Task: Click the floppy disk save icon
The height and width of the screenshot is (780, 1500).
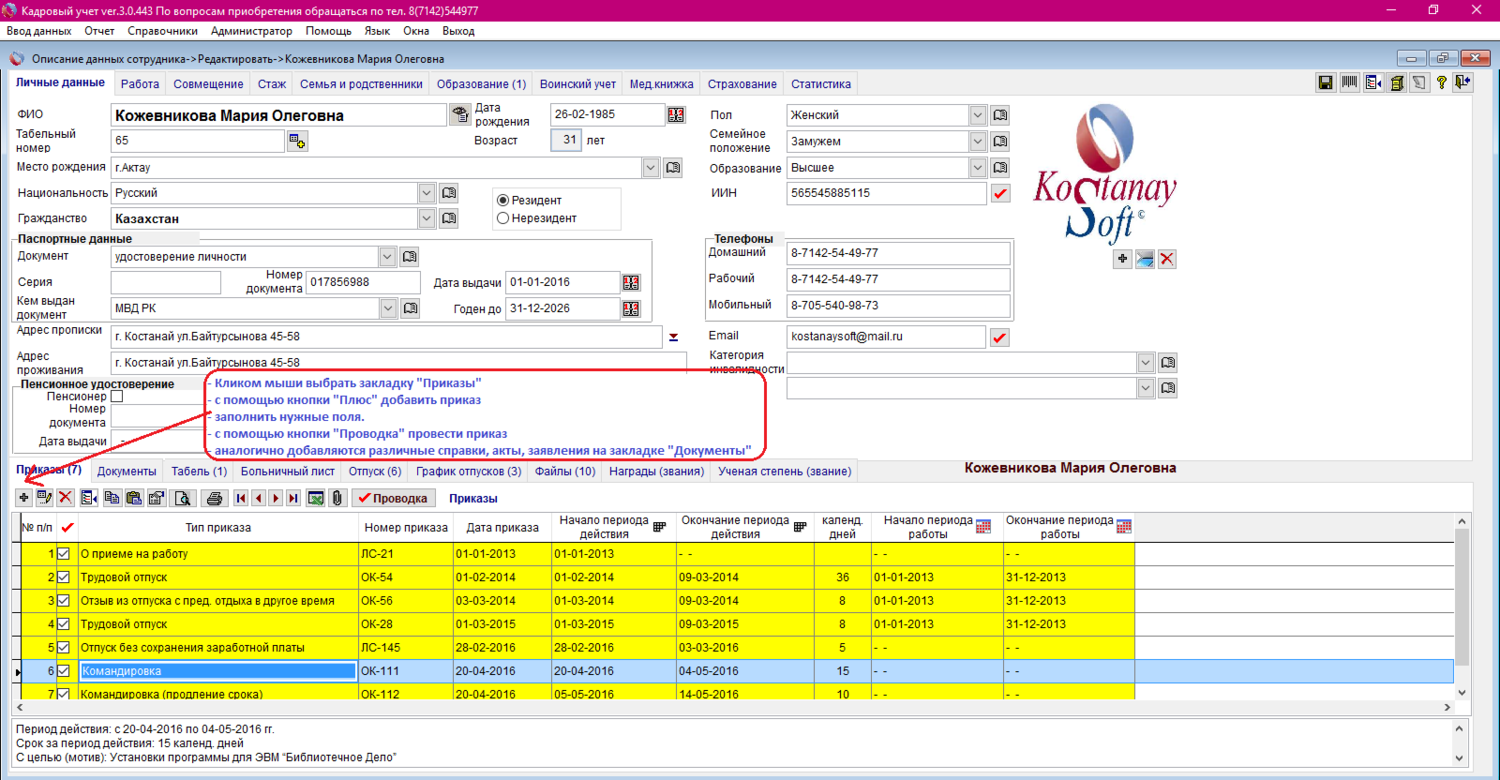Action: click(1326, 83)
